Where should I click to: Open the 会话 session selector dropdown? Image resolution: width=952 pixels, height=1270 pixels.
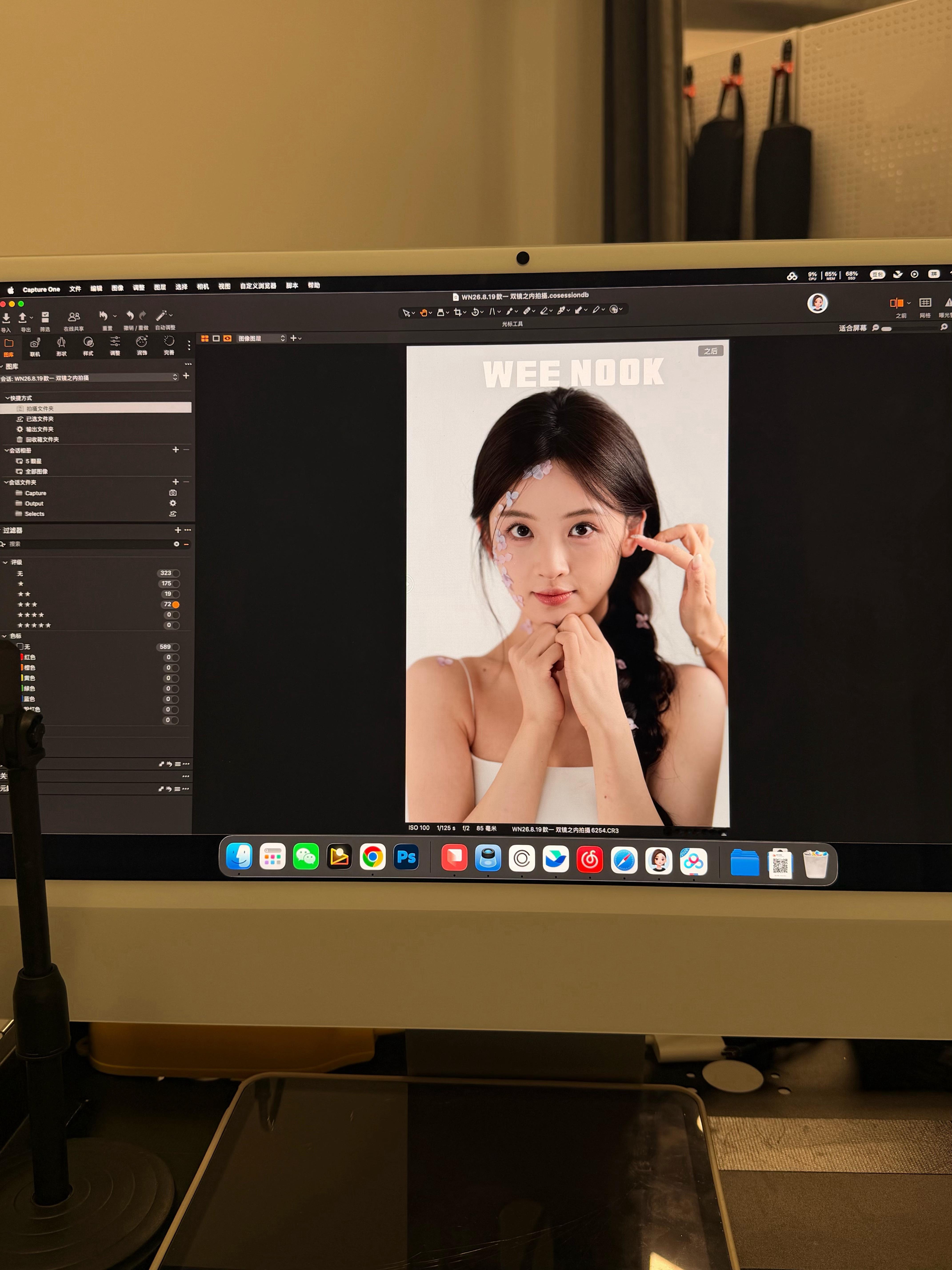[89, 378]
